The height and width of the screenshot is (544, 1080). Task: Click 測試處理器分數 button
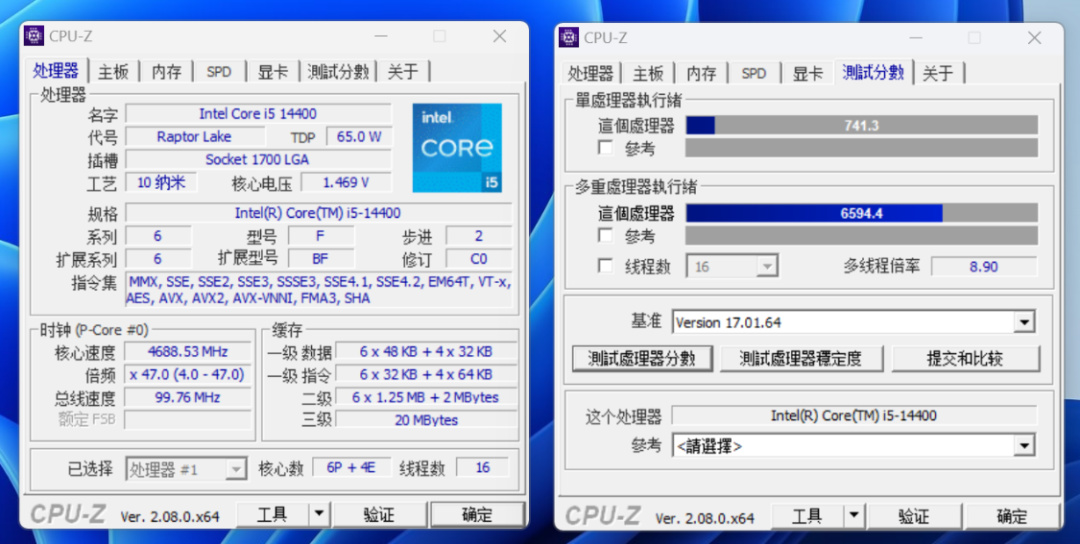click(642, 358)
